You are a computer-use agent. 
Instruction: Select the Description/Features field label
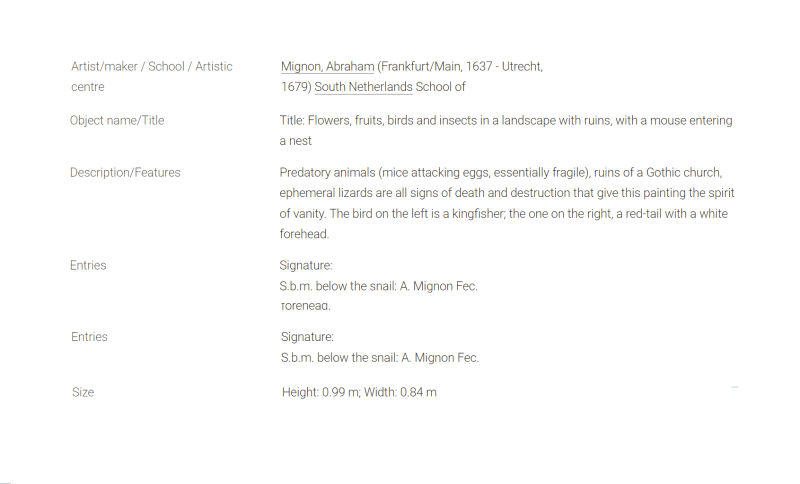[x=125, y=173]
